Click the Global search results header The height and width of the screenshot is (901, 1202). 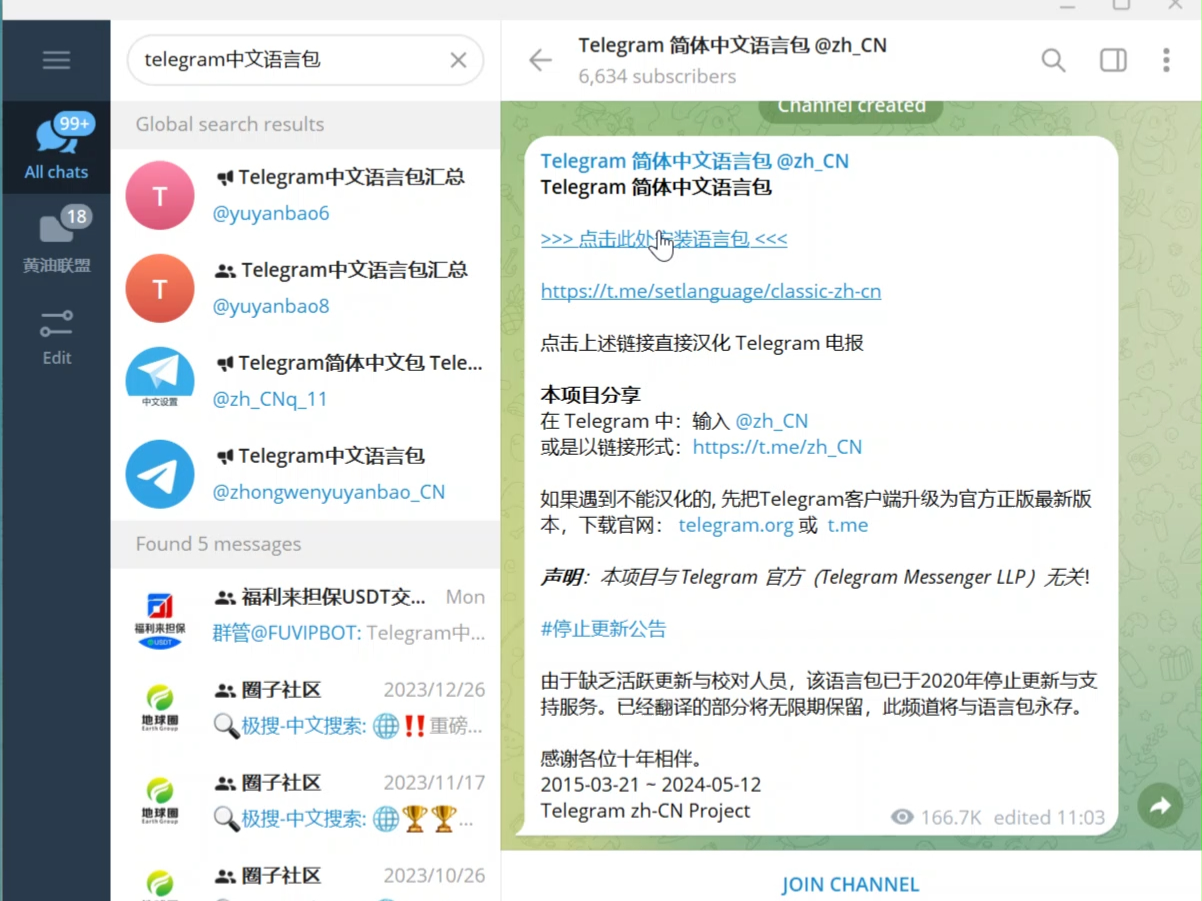[x=230, y=124]
